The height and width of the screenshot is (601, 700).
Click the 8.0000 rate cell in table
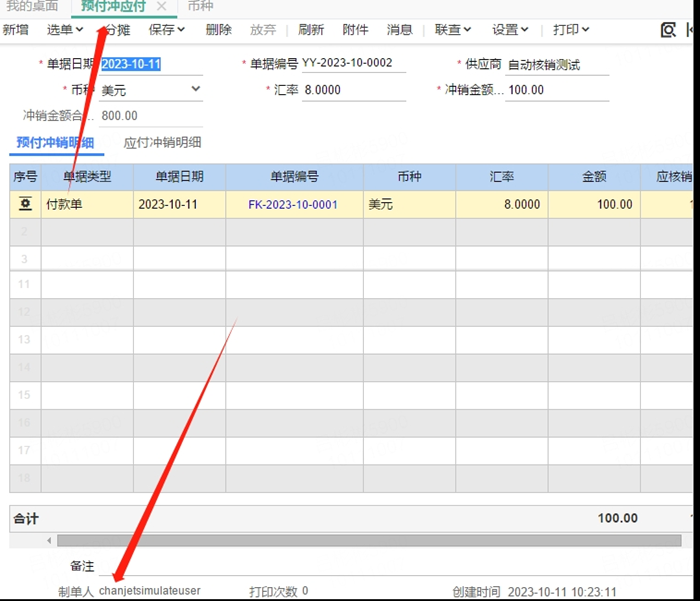pyautogui.click(x=502, y=205)
